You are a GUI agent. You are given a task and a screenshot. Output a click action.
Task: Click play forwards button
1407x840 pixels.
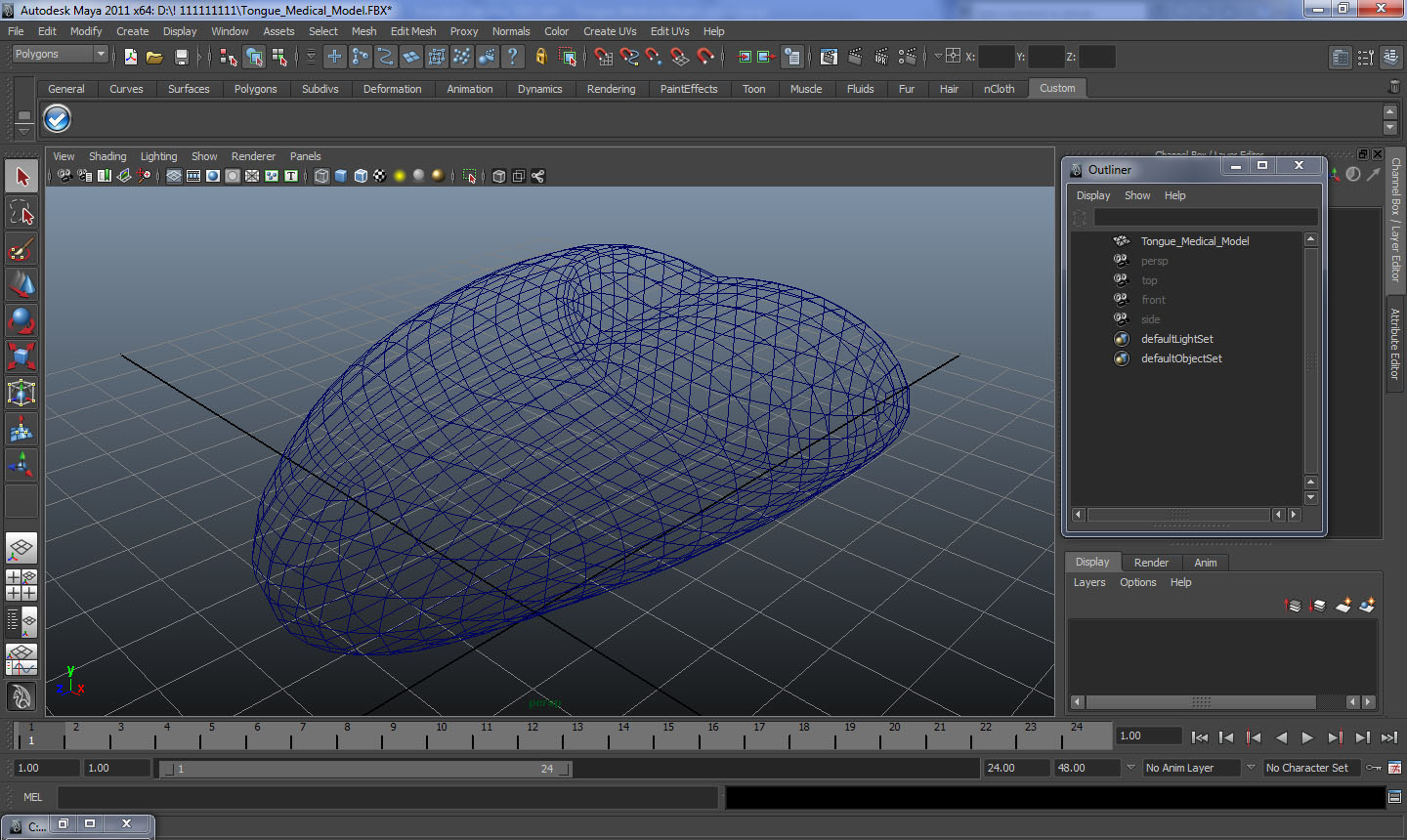[1307, 737]
